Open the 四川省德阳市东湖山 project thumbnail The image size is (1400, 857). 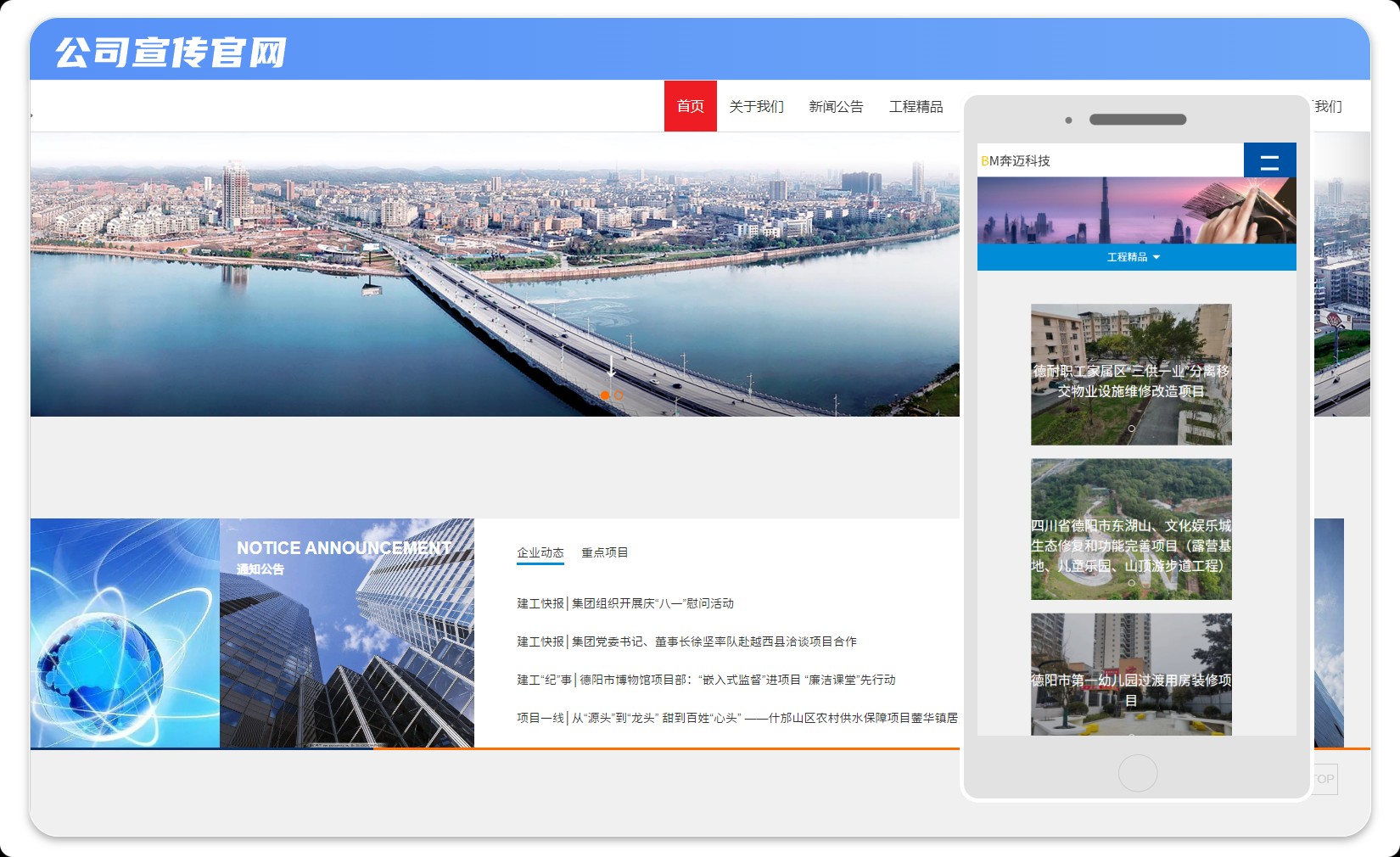click(1131, 529)
